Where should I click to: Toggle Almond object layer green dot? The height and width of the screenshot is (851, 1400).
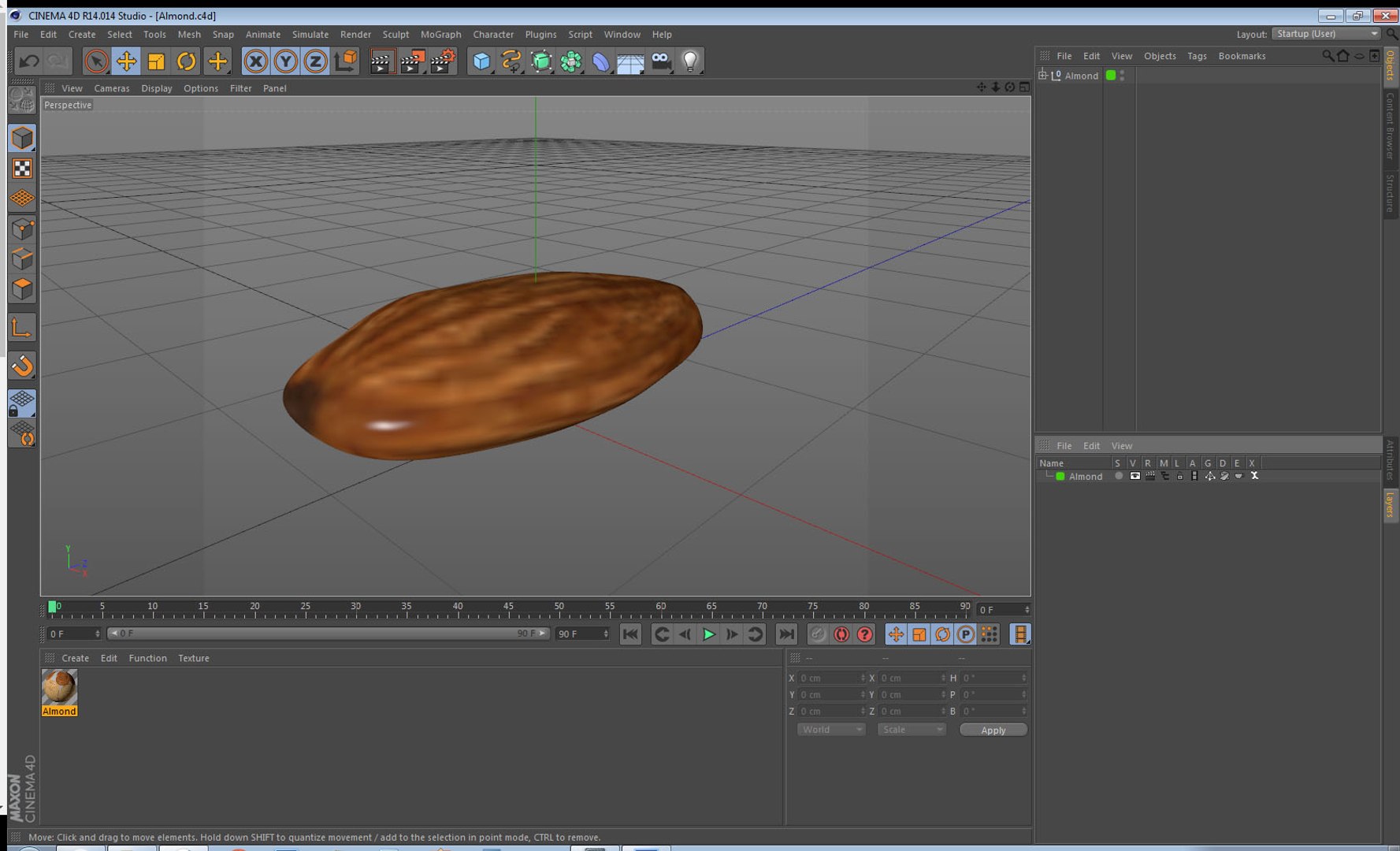pyautogui.click(x=1111, y=76)
